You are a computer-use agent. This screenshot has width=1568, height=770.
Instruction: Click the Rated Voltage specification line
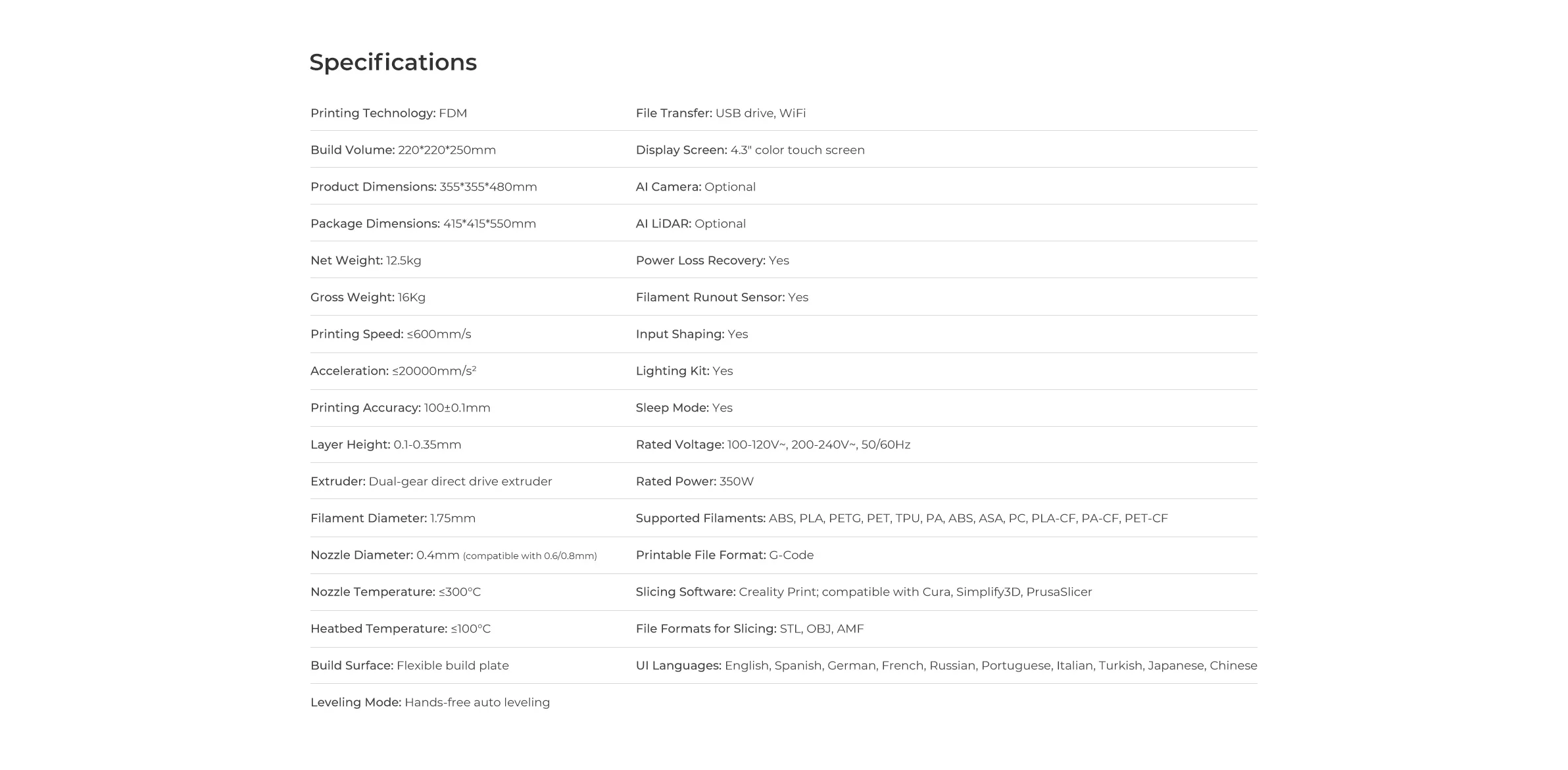coord(773,445)
